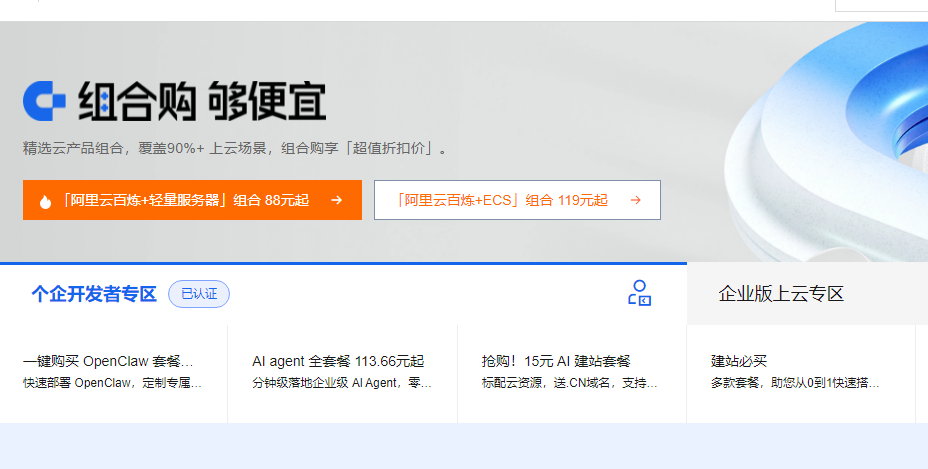Click the arrow on the 88元起 orange button
928x469 pixels.
click(x=336, y=200)
